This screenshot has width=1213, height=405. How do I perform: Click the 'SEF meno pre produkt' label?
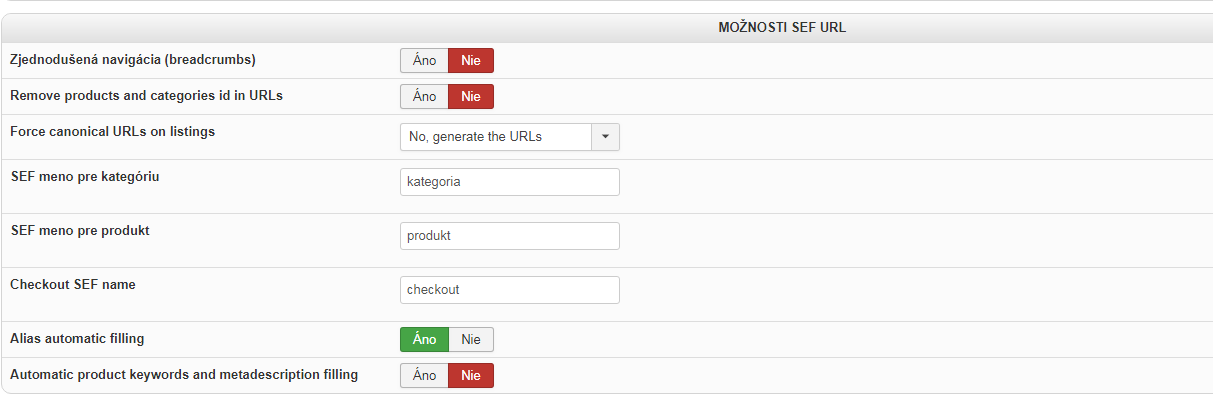click(x=80, y=230)
